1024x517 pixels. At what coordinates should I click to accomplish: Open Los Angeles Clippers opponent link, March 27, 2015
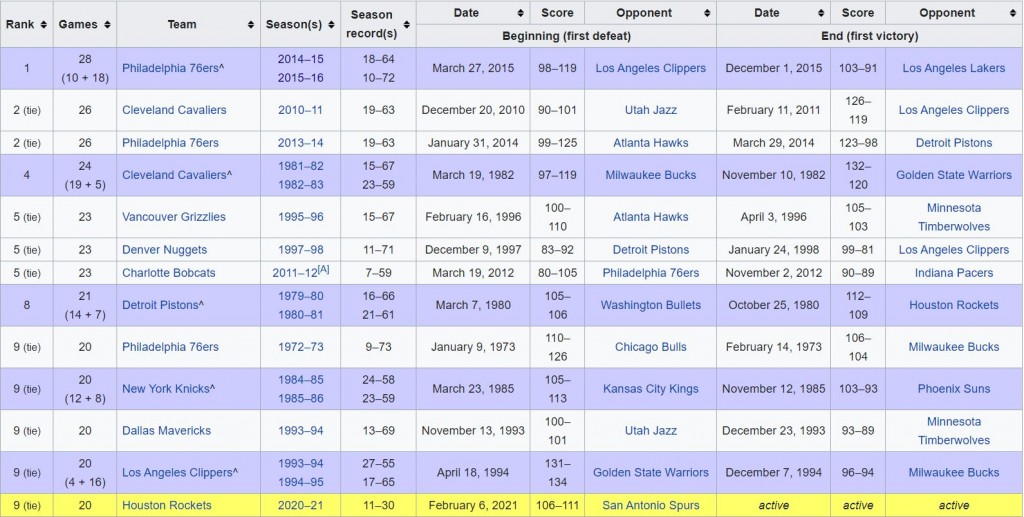pos(650,68)
